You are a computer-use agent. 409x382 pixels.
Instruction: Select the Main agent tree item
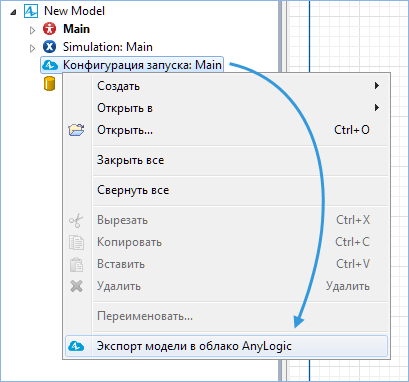[x=76, y=29]
